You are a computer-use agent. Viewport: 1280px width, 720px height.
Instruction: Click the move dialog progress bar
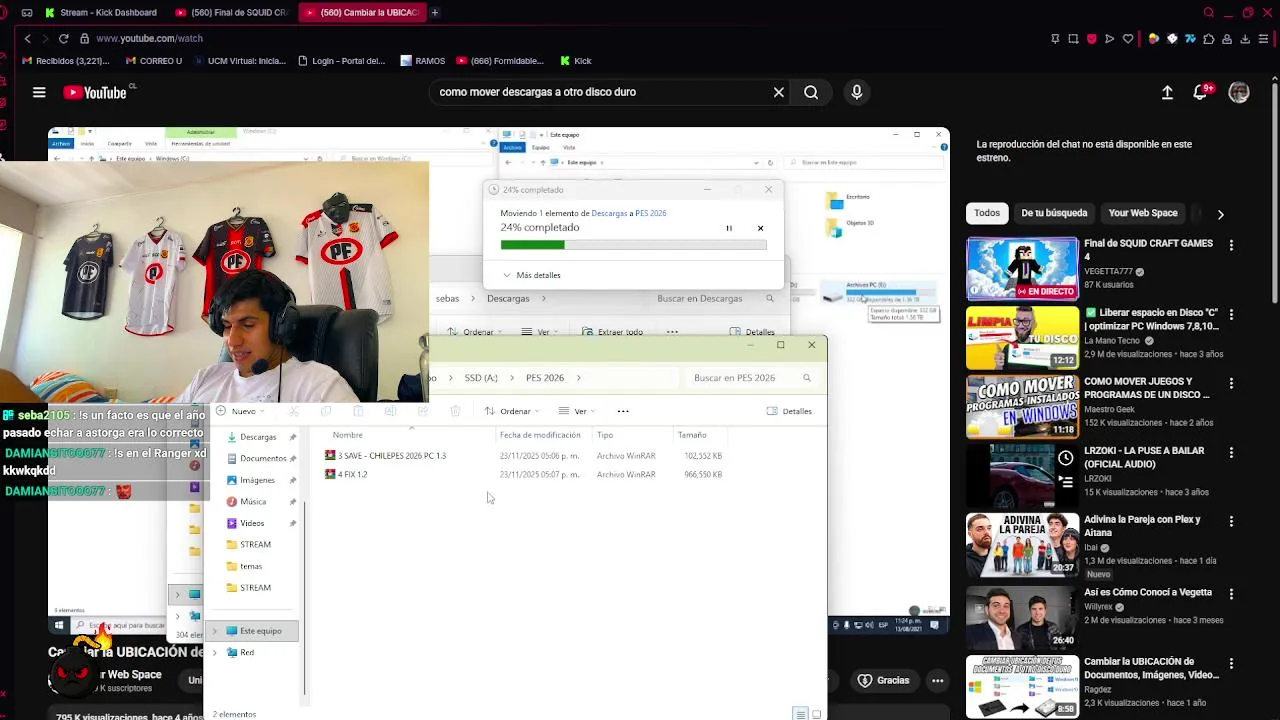(633, 245)
